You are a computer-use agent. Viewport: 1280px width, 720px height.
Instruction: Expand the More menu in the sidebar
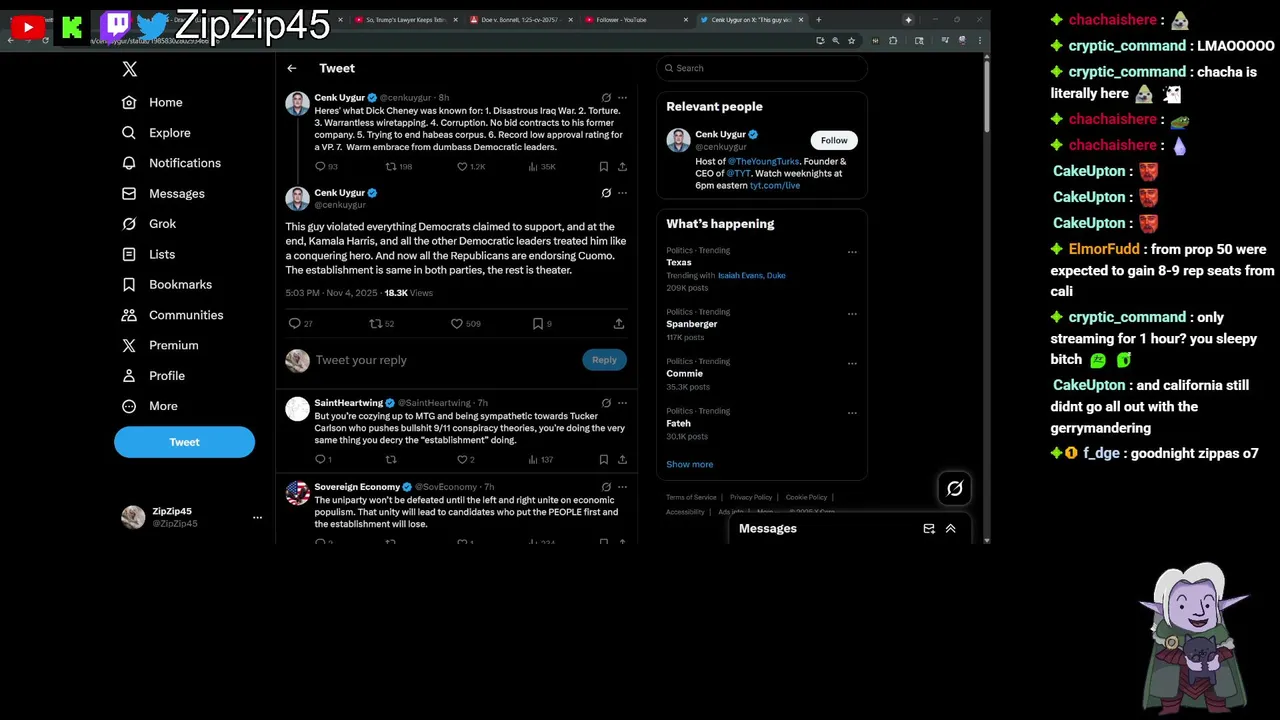[149, 406]
